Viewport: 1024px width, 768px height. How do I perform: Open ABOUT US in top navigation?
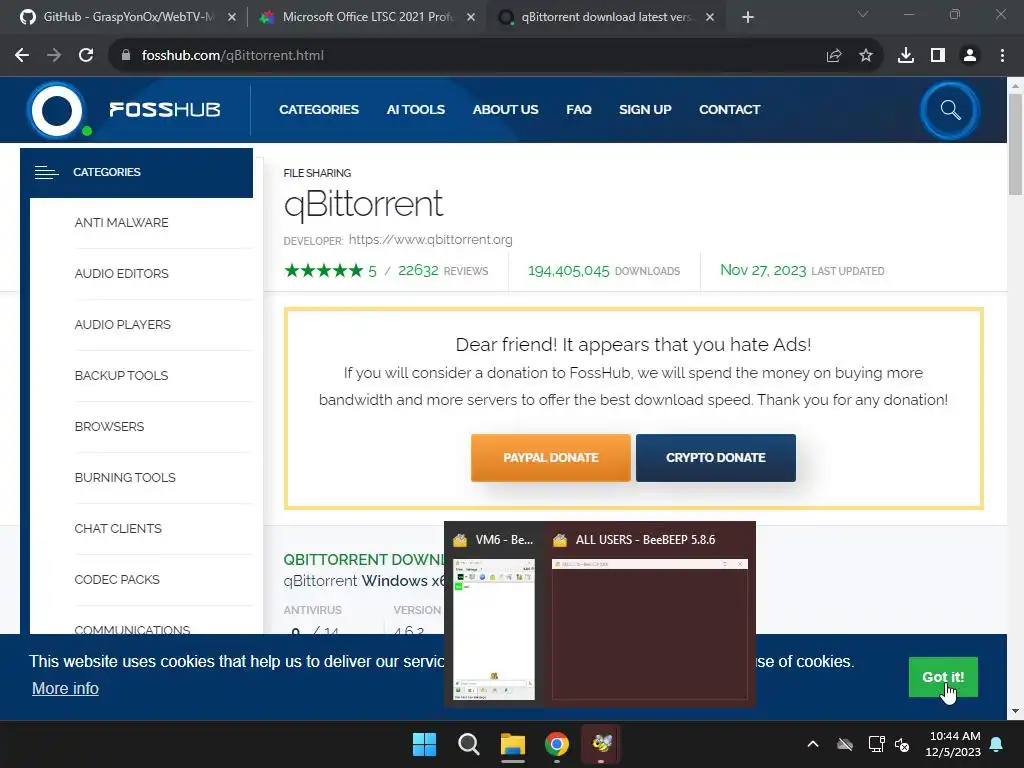tap(505, 110)
